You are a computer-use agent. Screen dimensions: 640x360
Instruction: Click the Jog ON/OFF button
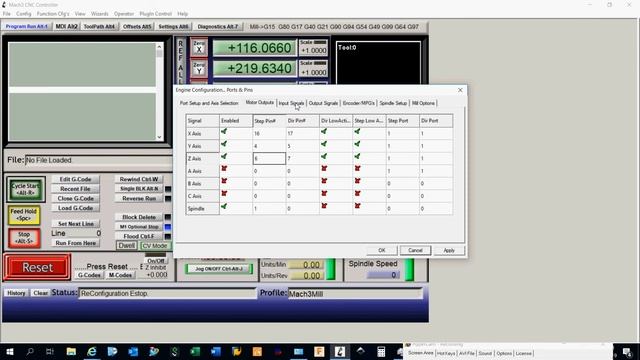[219, 269]
